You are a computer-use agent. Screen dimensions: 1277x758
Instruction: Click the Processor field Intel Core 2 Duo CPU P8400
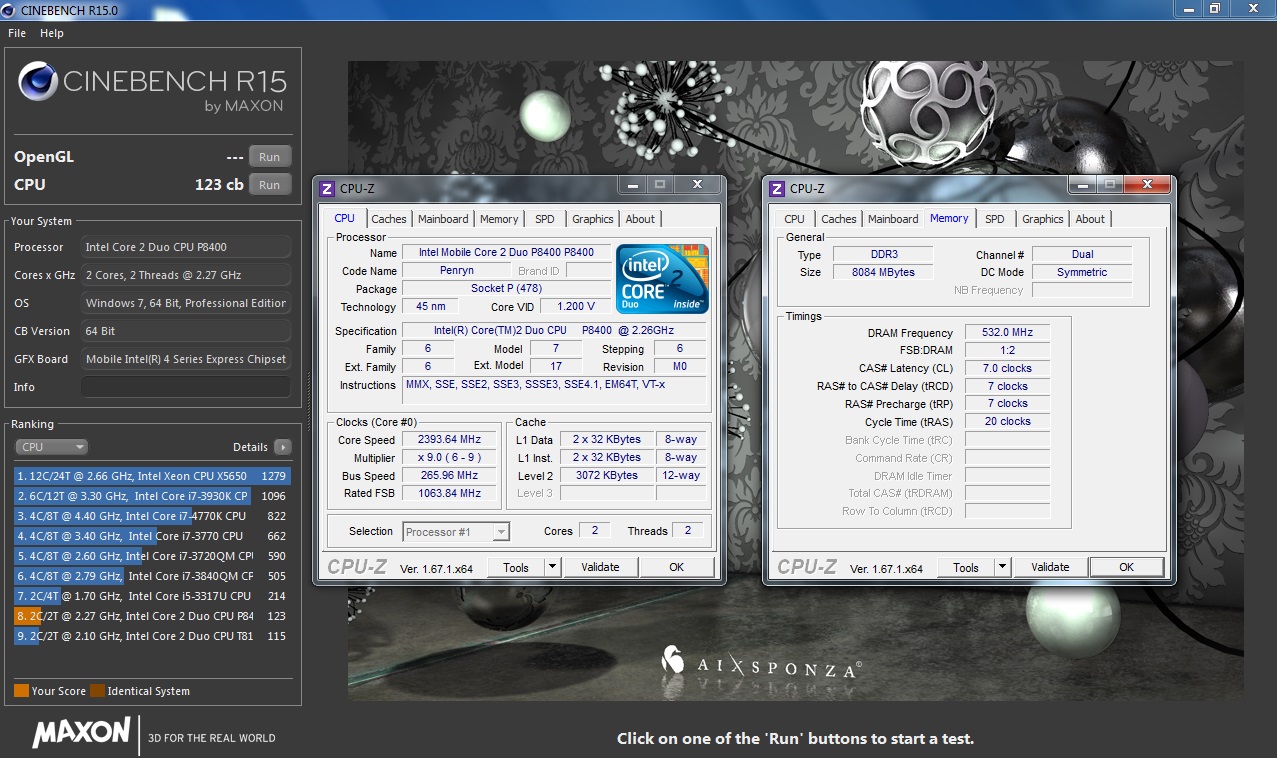[186, 247]
